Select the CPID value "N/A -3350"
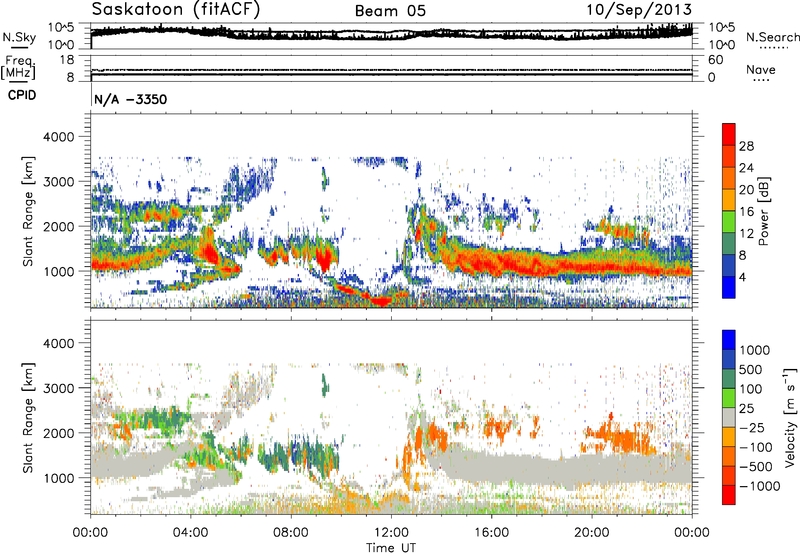 tap(131, 99)
